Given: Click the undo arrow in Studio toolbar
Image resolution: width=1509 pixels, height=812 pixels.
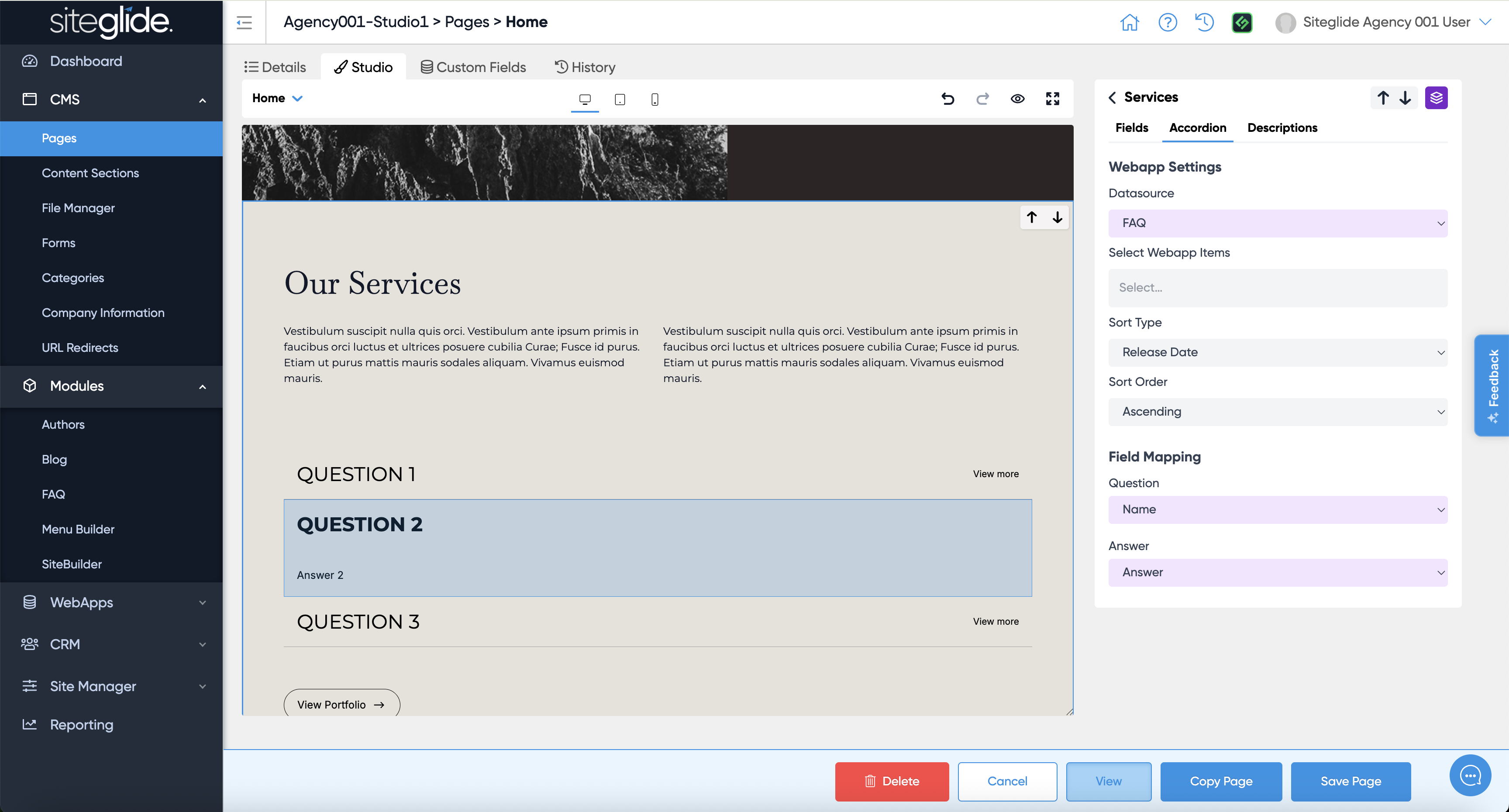Looking at the screenshot, I should click(947, 99).
